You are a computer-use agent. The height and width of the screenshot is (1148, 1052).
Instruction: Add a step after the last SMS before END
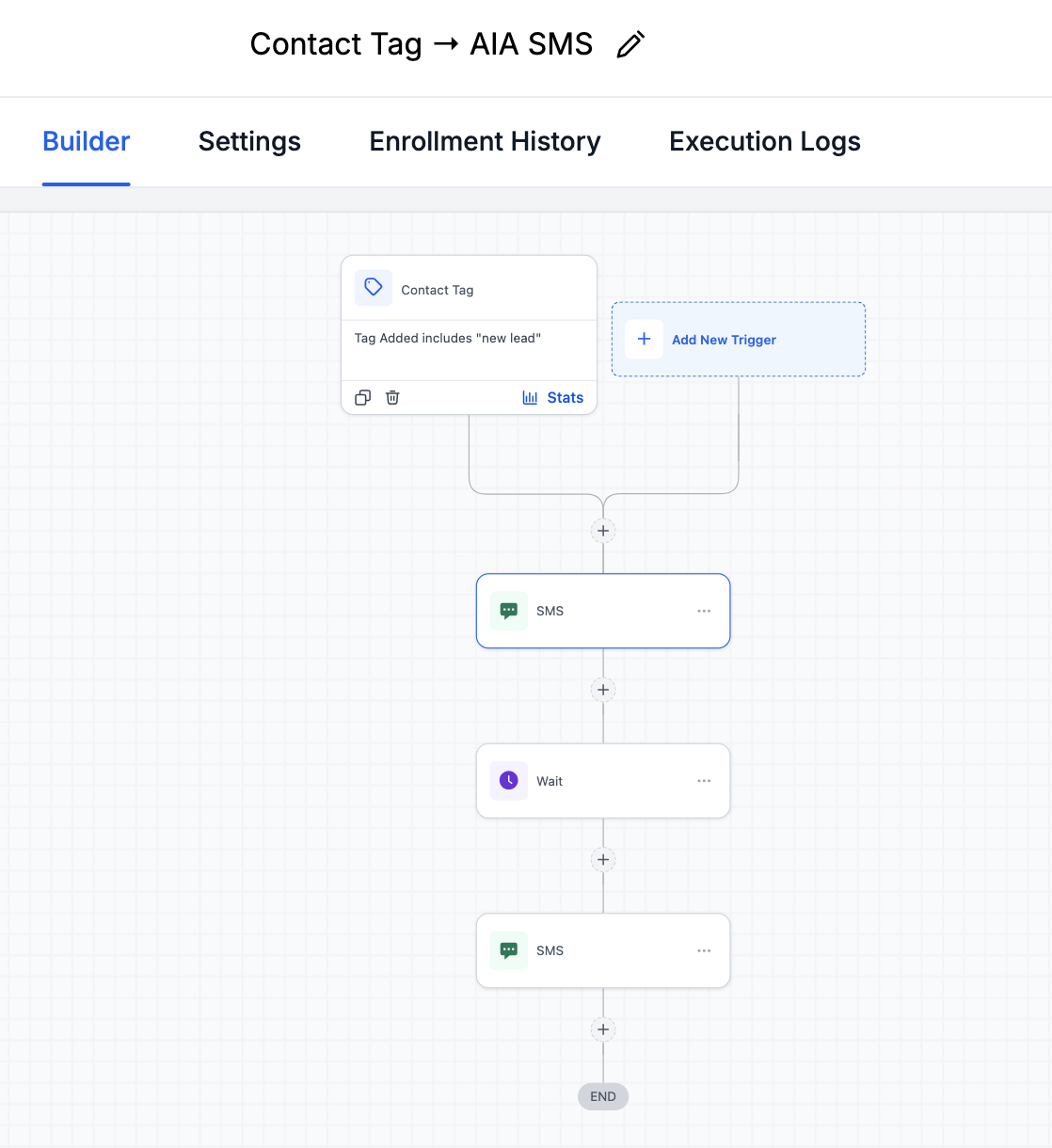click(x=602, y=1028)
